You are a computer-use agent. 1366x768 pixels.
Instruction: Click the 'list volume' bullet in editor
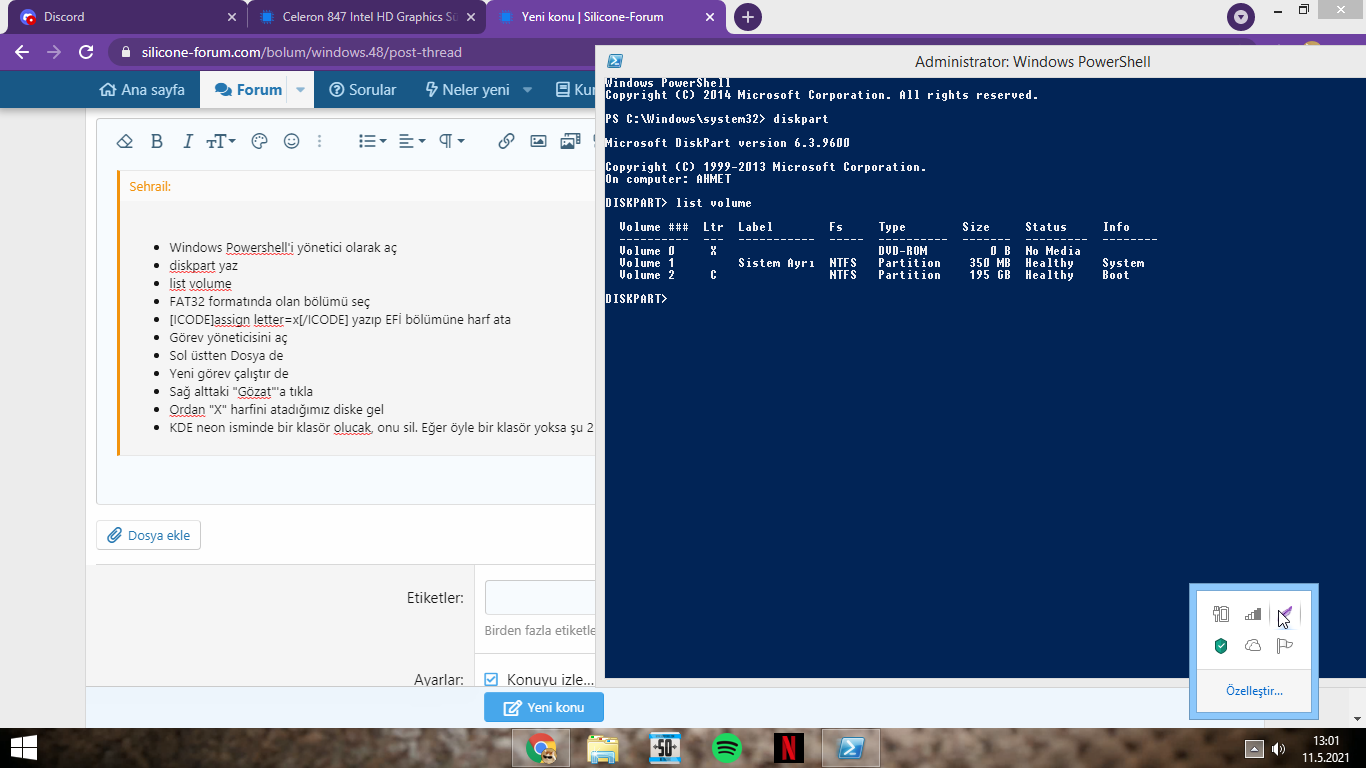[200, 284]
